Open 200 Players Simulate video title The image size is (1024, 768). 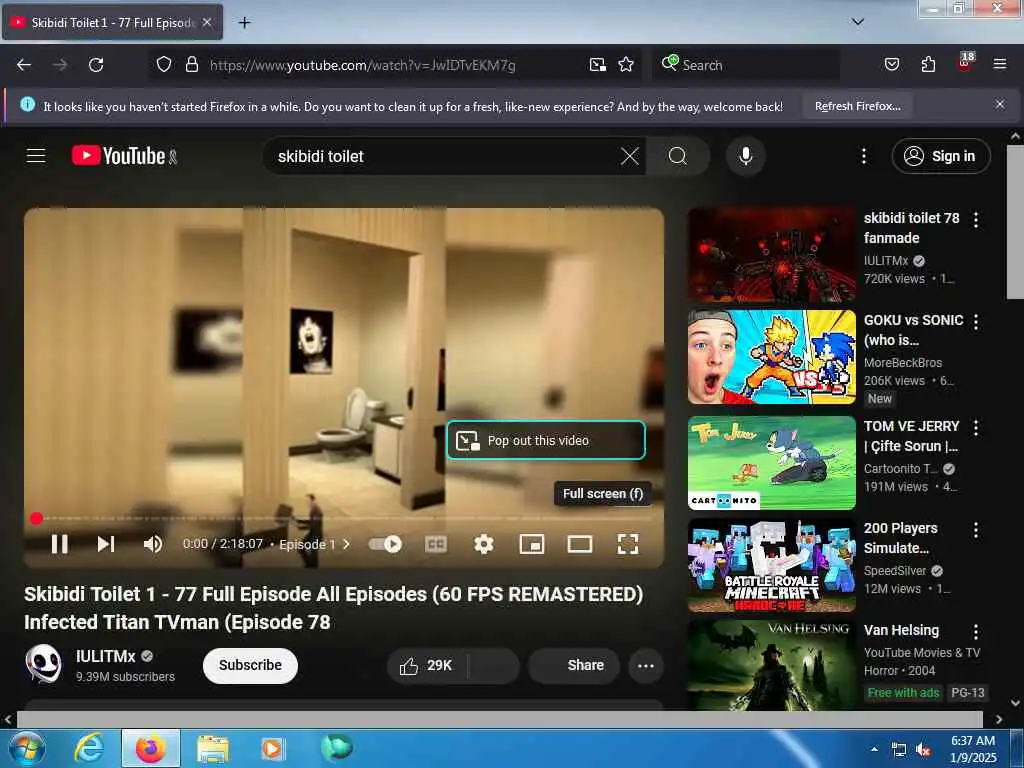pos(901,538)
